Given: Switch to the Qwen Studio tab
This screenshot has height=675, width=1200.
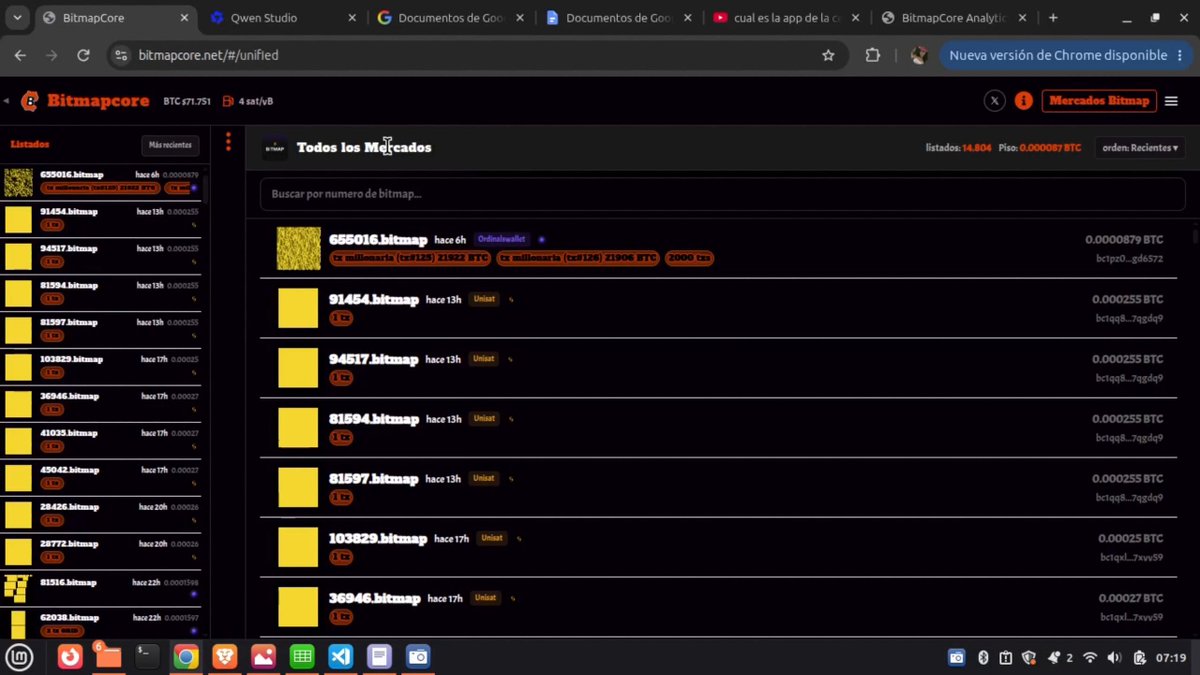Looking at the screenshot, I should pos(283,18).
